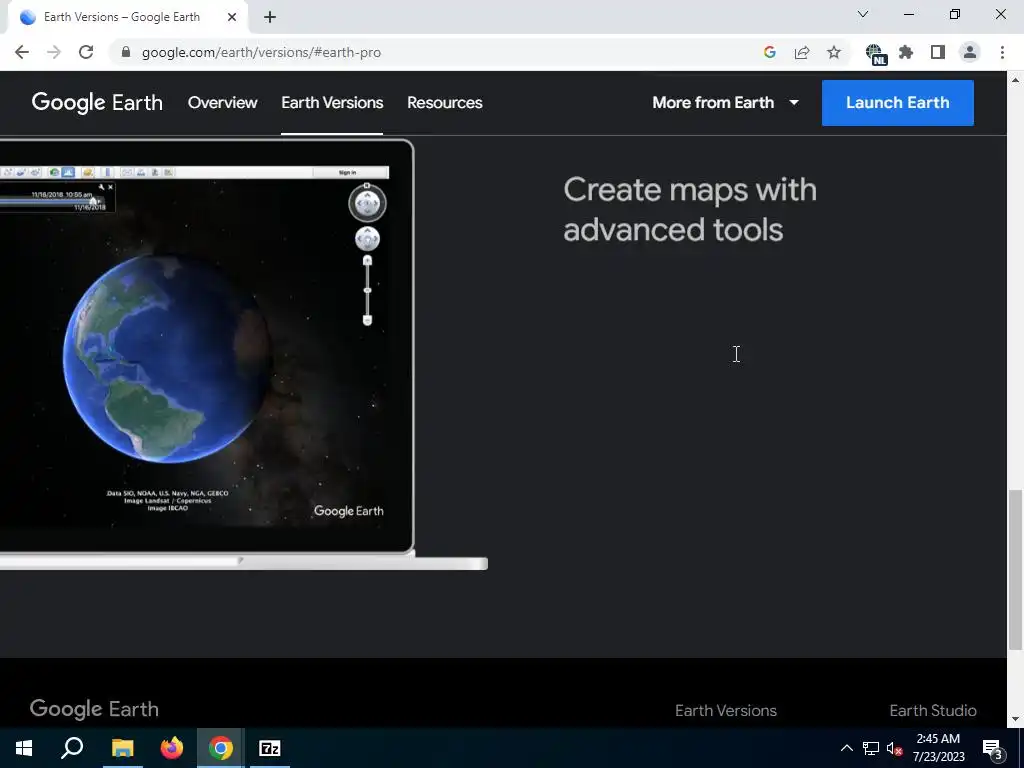Click the page vertical scrollbar thumb
The image size is (1024, 768).
pos(1015,569)
